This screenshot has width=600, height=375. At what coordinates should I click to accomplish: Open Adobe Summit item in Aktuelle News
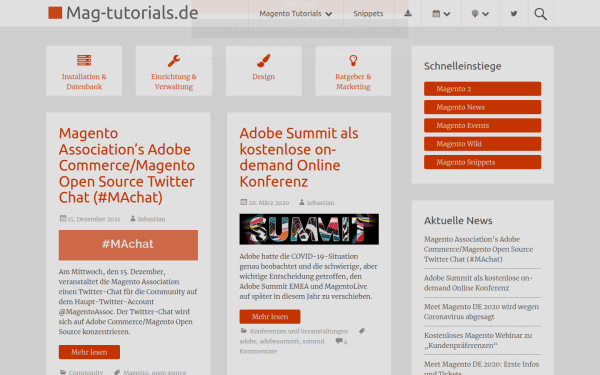478,283
